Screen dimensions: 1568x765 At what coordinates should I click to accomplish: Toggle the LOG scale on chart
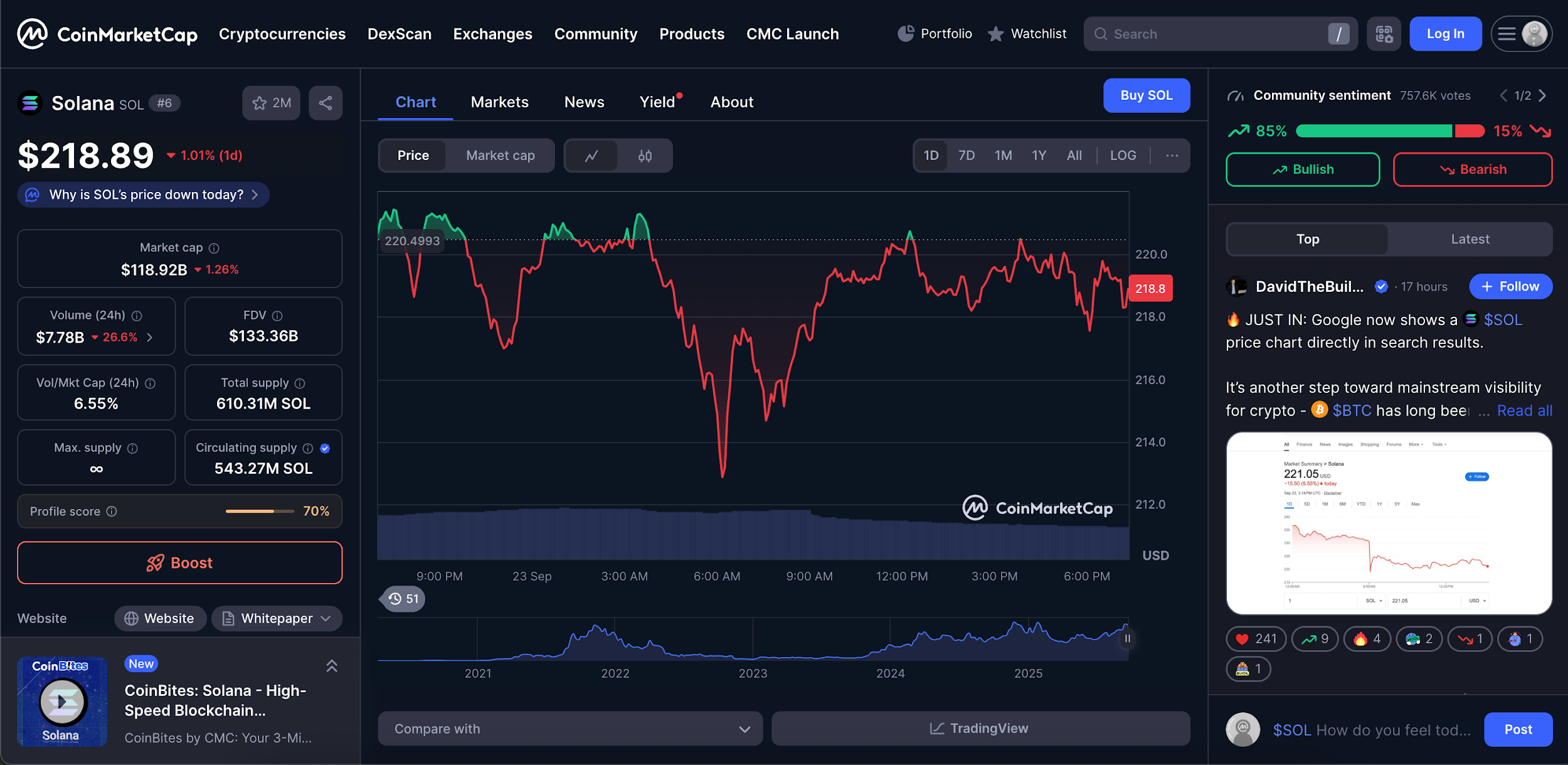click(1123, 155)
